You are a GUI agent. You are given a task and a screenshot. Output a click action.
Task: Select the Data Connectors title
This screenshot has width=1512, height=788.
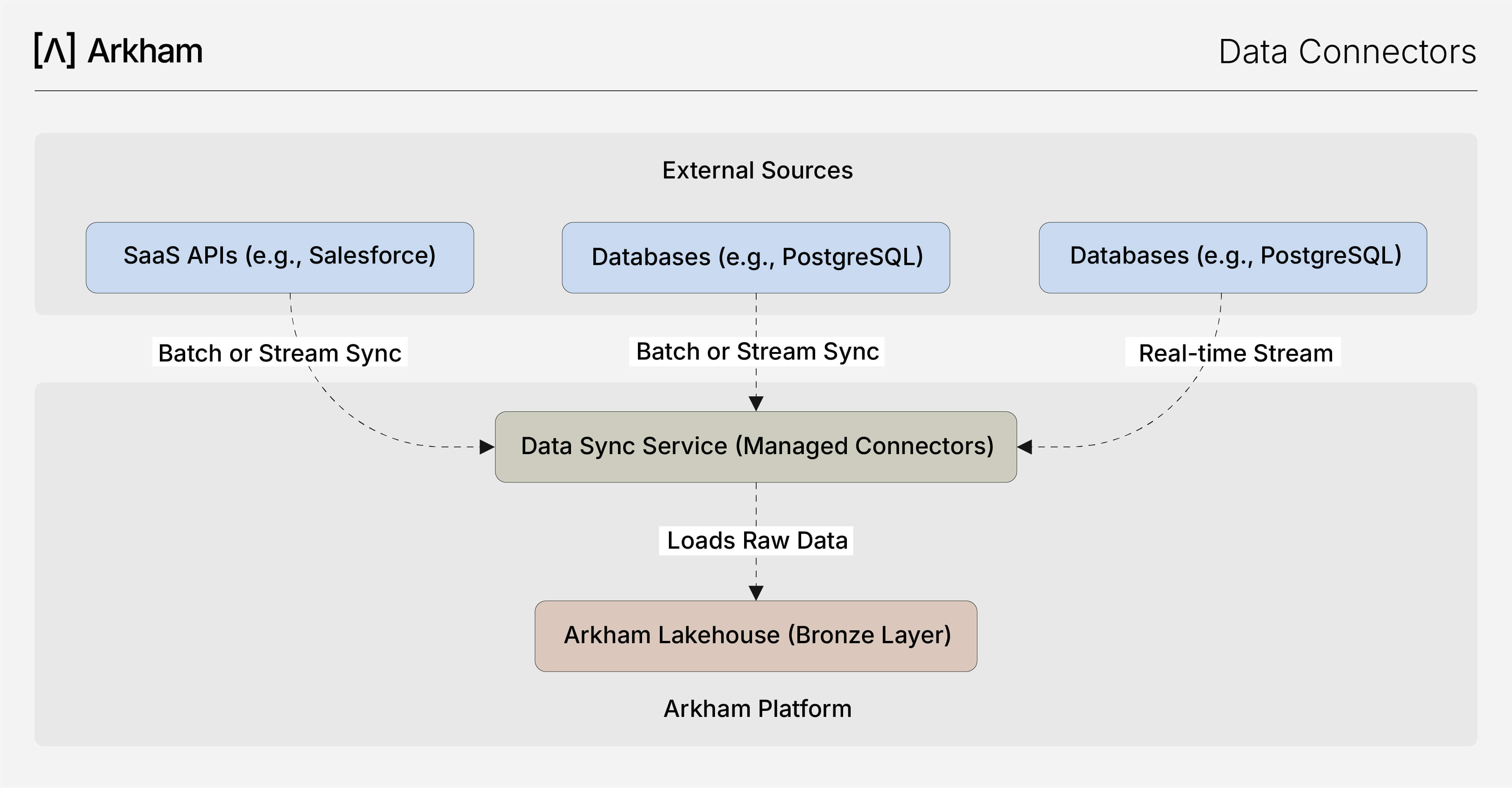[x=1347, y=52]
